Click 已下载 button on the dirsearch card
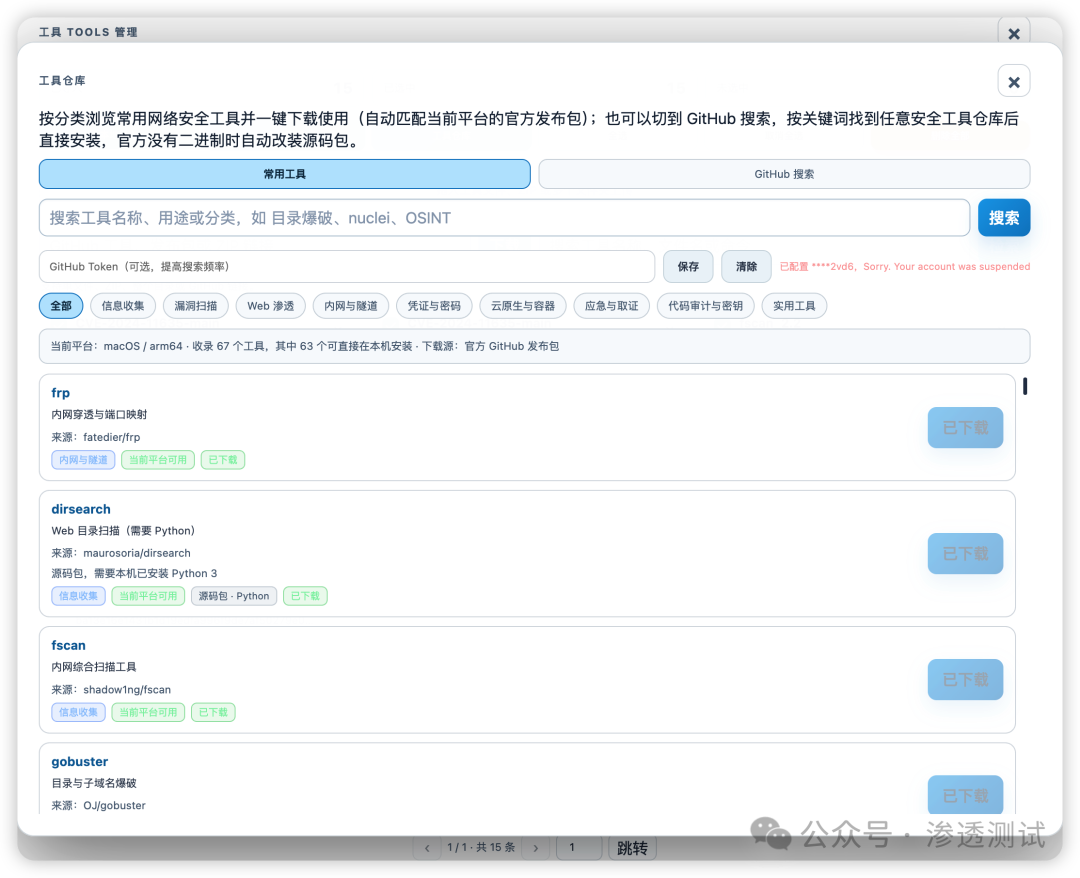Viewport: 1080px width, 878px height. pyautogui.click(x=965, y=554)
